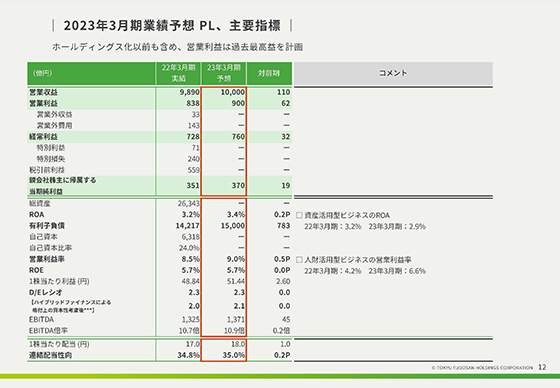
Task: Click the earnings per share forecast '51.44'
Action: pyautogui.click(x=236, y=281)
